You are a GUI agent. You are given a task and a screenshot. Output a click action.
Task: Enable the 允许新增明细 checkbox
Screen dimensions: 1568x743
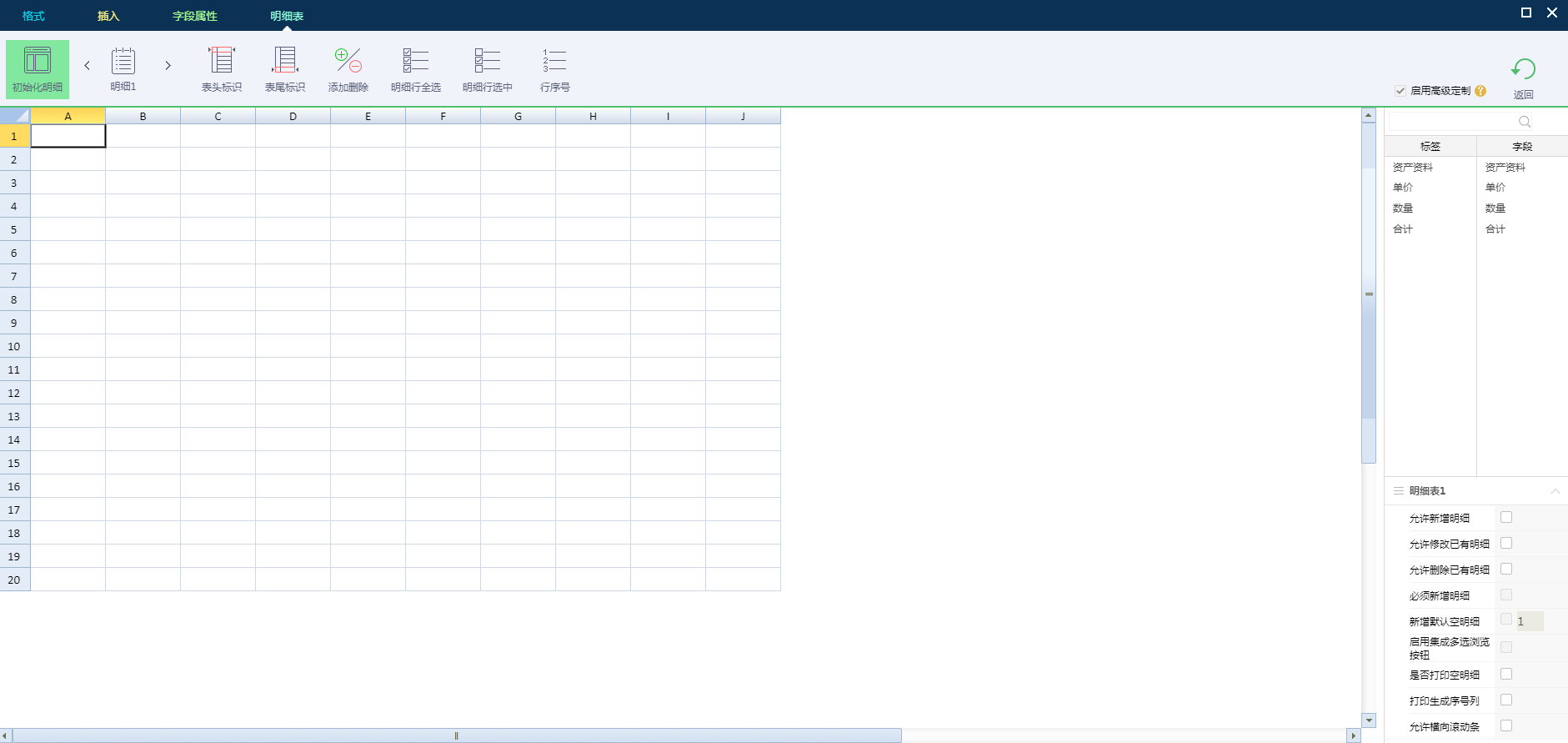point(1506,518)
